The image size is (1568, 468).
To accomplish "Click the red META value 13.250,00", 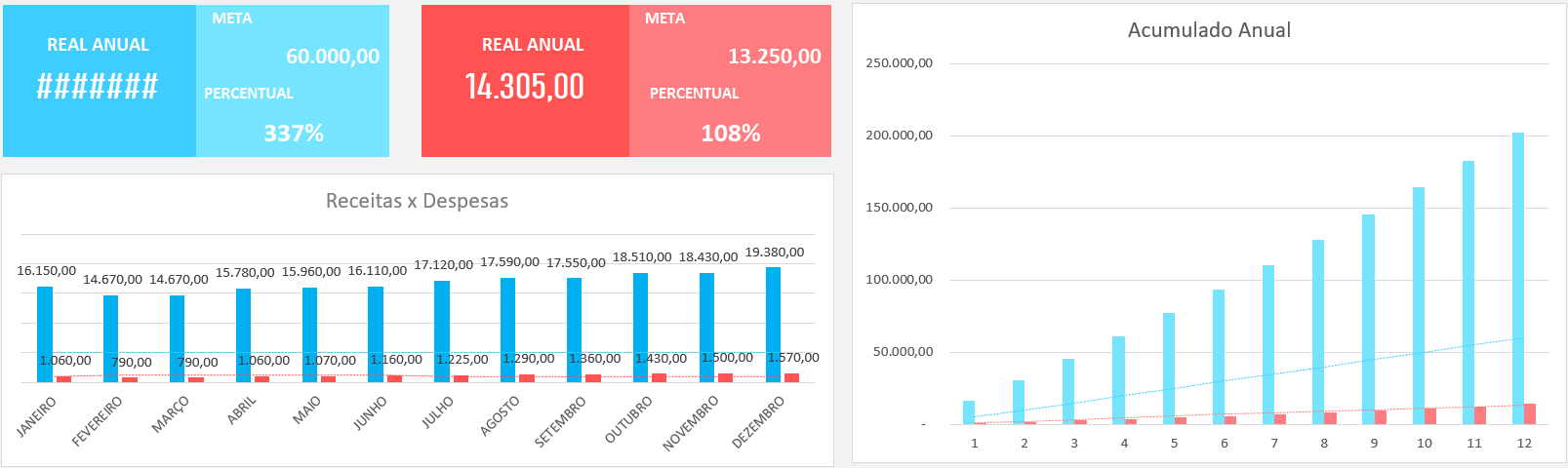I will tap(775, 57).
